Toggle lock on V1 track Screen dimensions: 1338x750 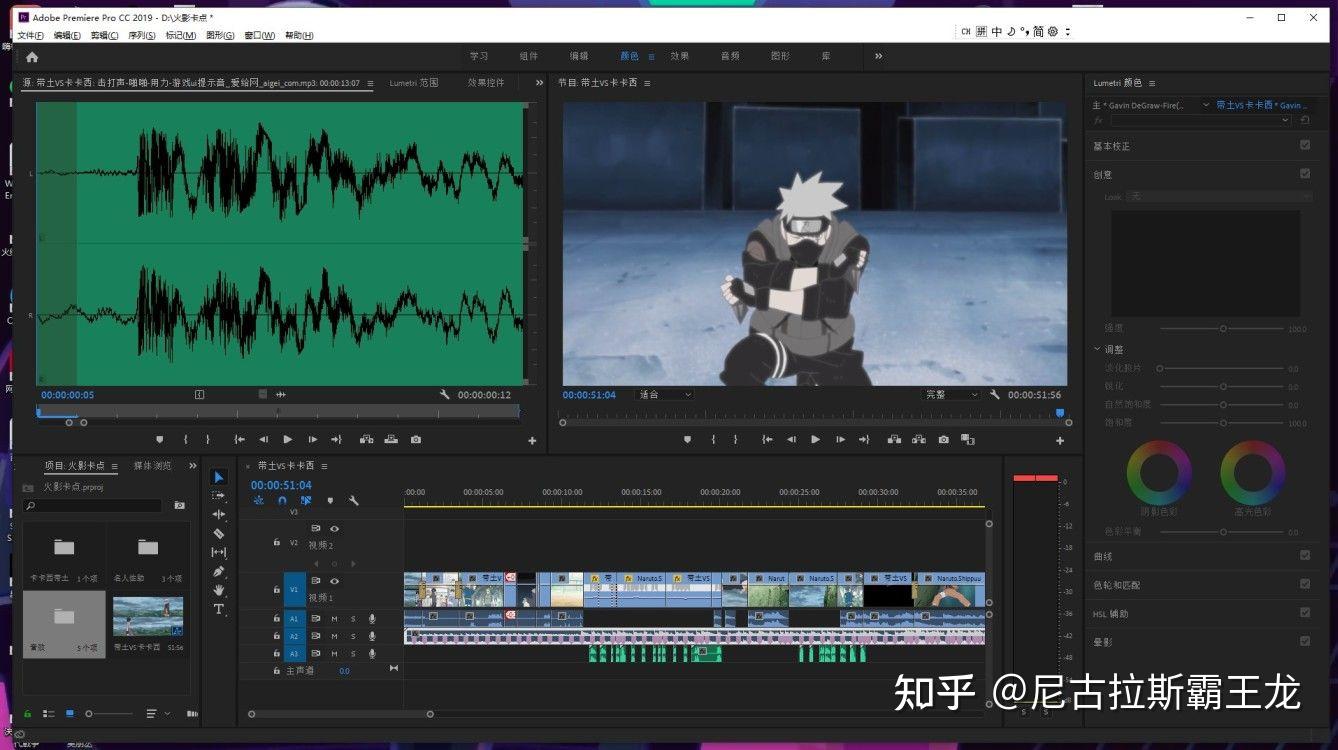tap(277, 590)
